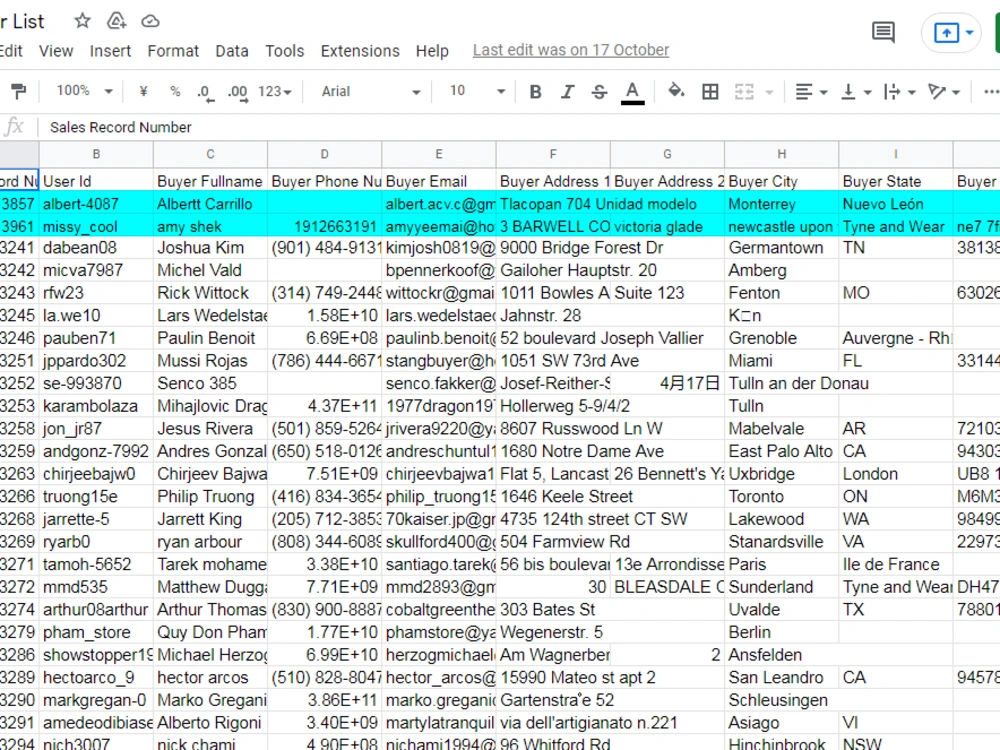Image resolution: width=1000 pixels, height=750 pixels.
Task: Click the merge cells icon
Action: pyautogui.click(x=744, y=92)
